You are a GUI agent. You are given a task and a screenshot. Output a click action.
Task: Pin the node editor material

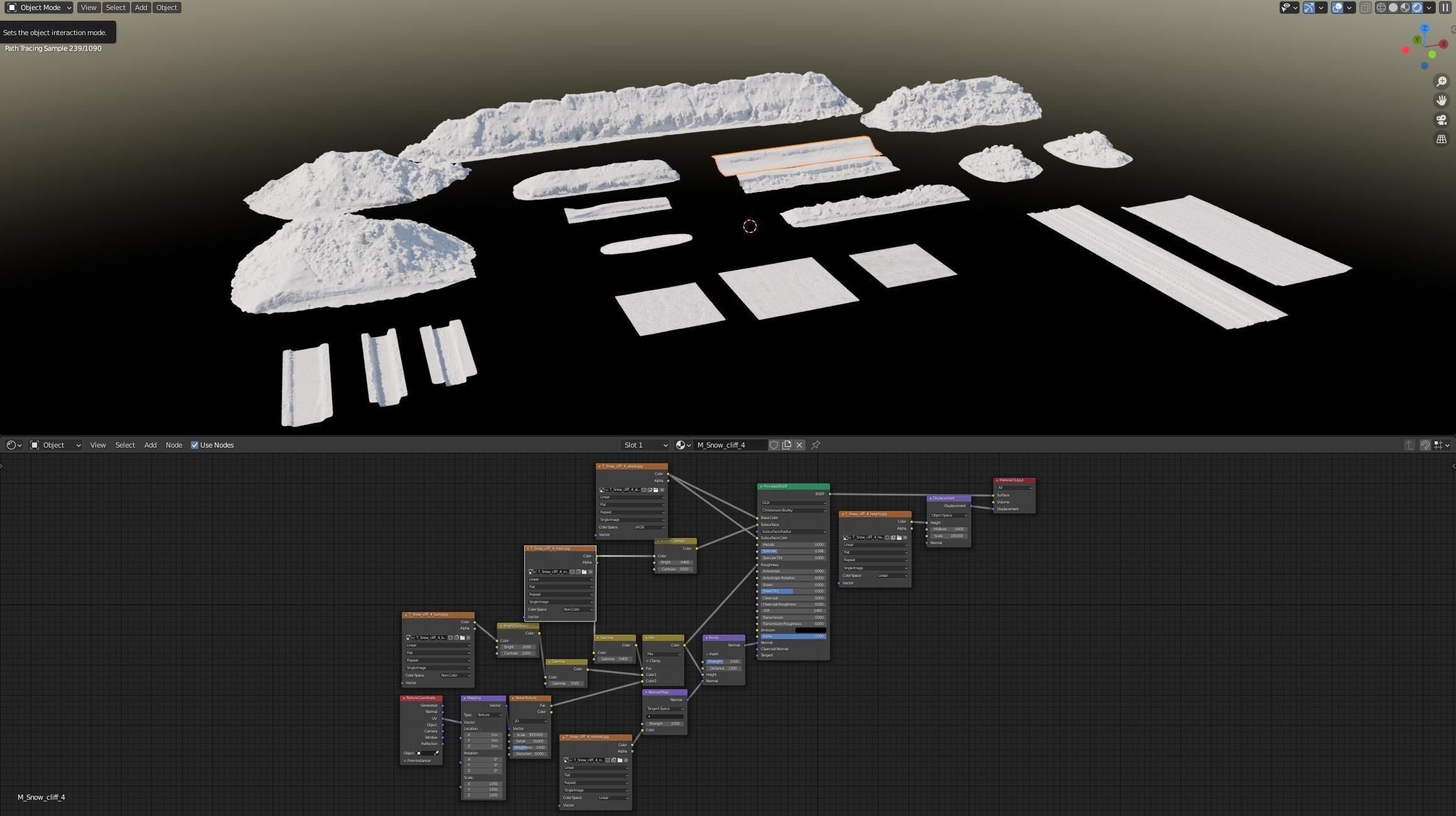point(816,445)
